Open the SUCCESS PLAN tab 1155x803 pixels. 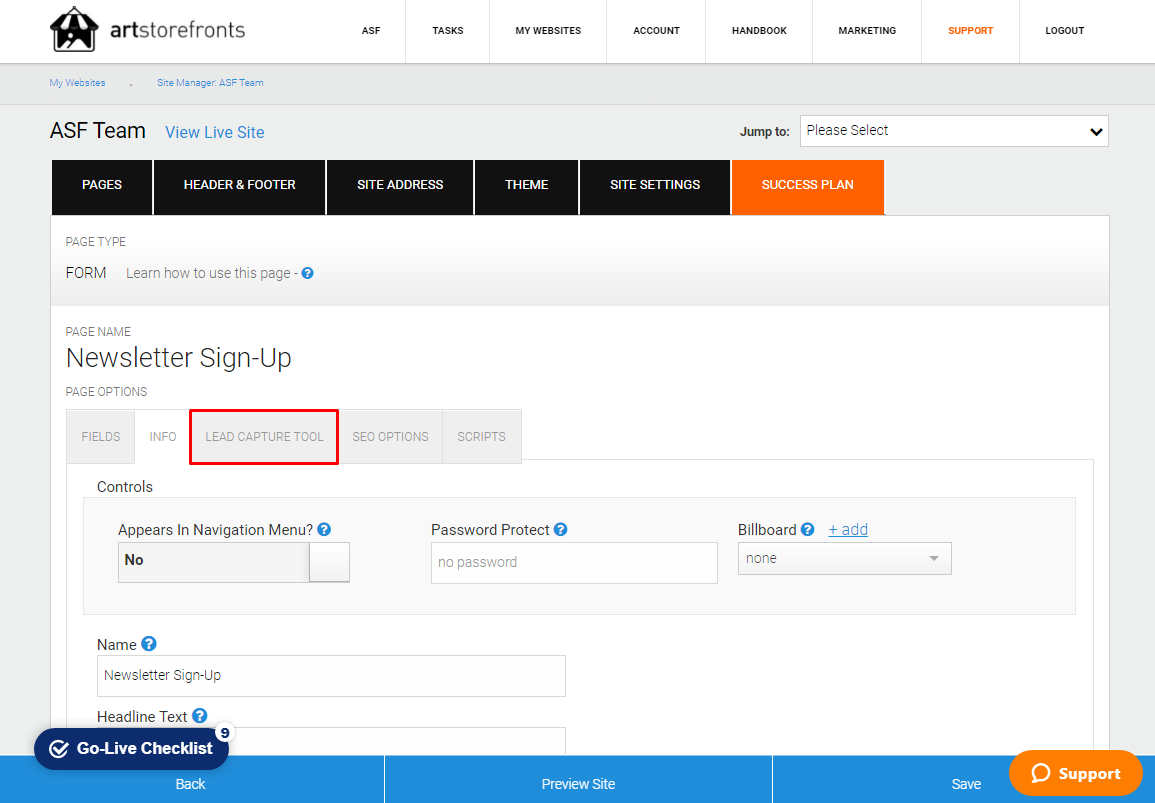808,187
